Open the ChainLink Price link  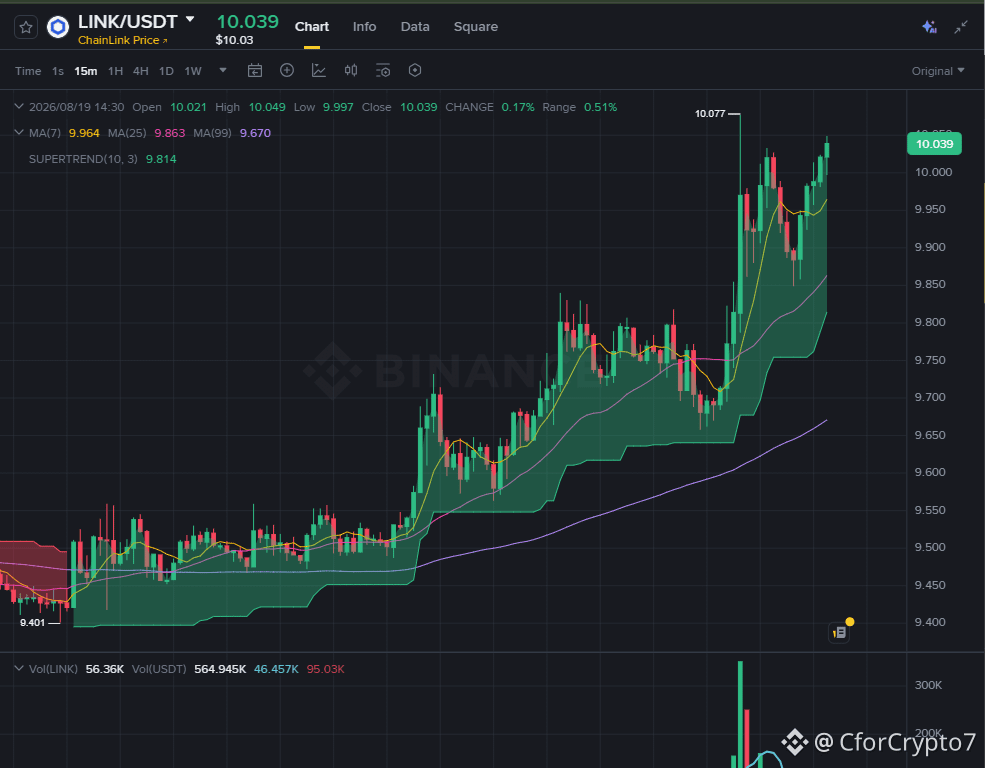(x=122, y=40)
